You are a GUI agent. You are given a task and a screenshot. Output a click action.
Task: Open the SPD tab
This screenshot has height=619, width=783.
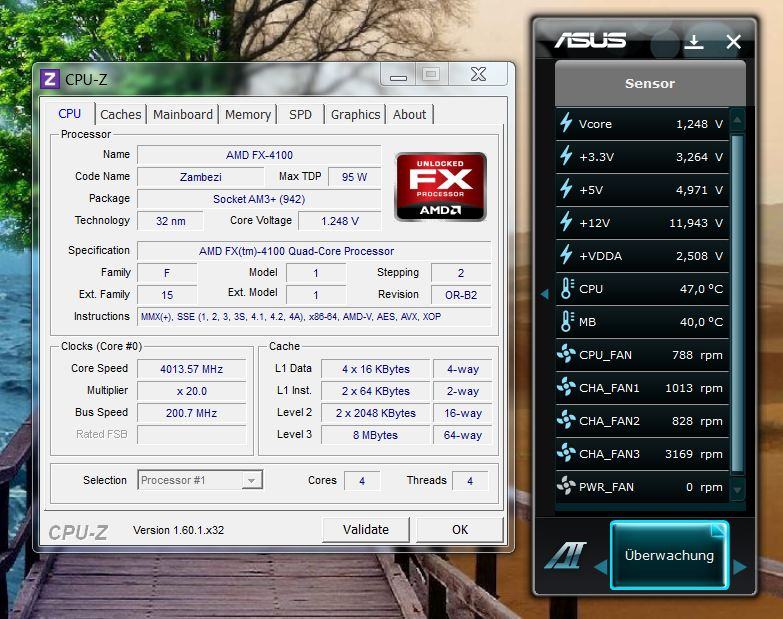[300, 114]
